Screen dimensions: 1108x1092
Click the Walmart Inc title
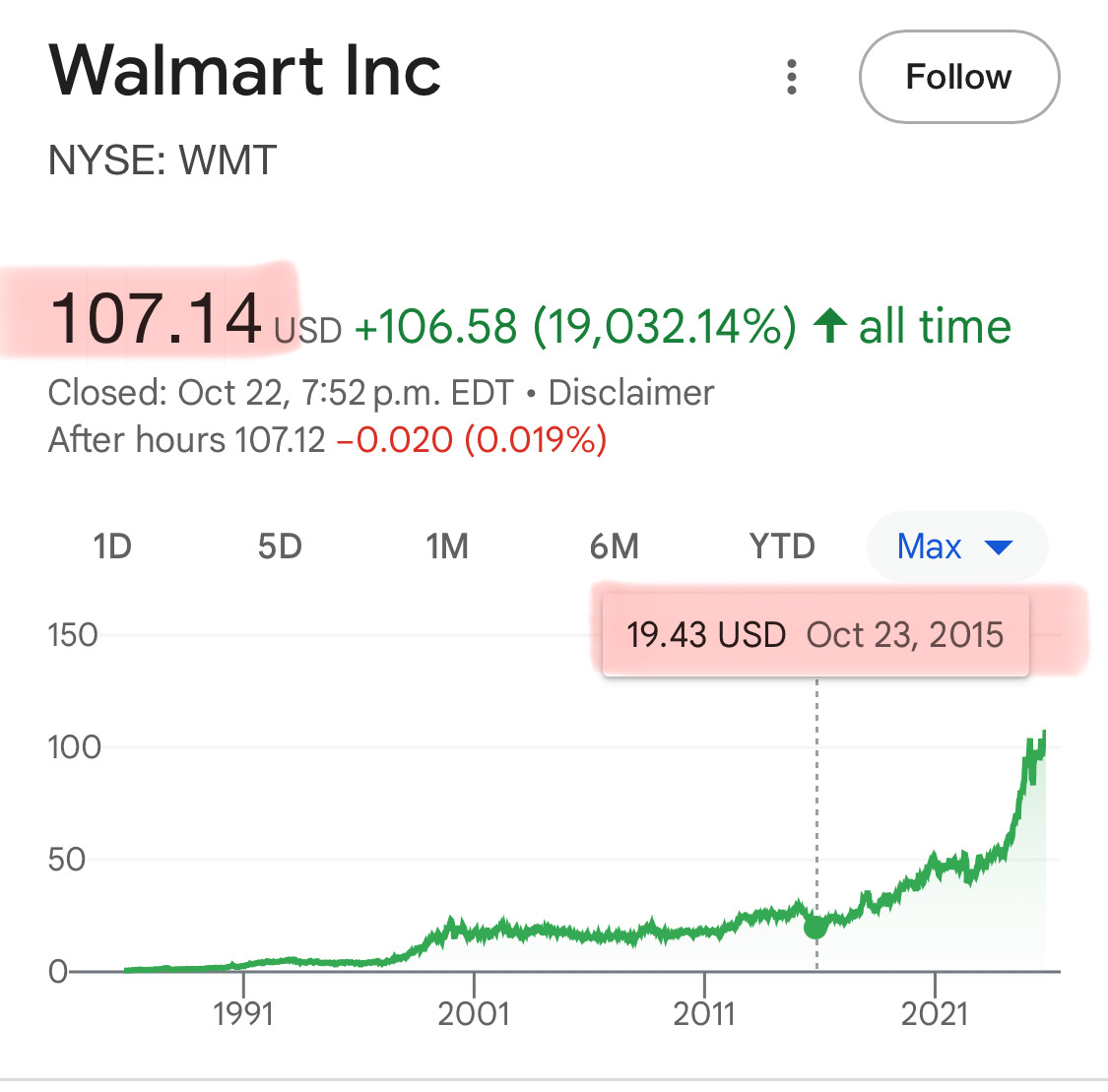244,71
